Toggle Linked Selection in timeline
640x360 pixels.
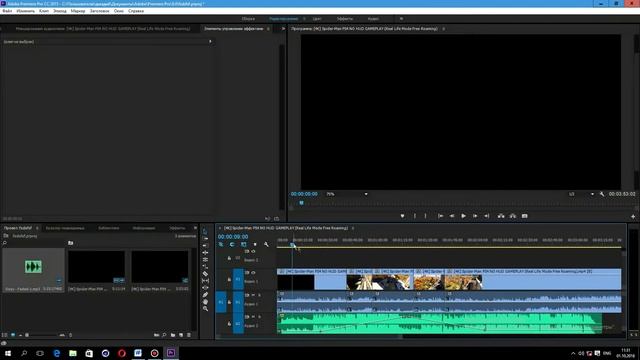(244, 244)
